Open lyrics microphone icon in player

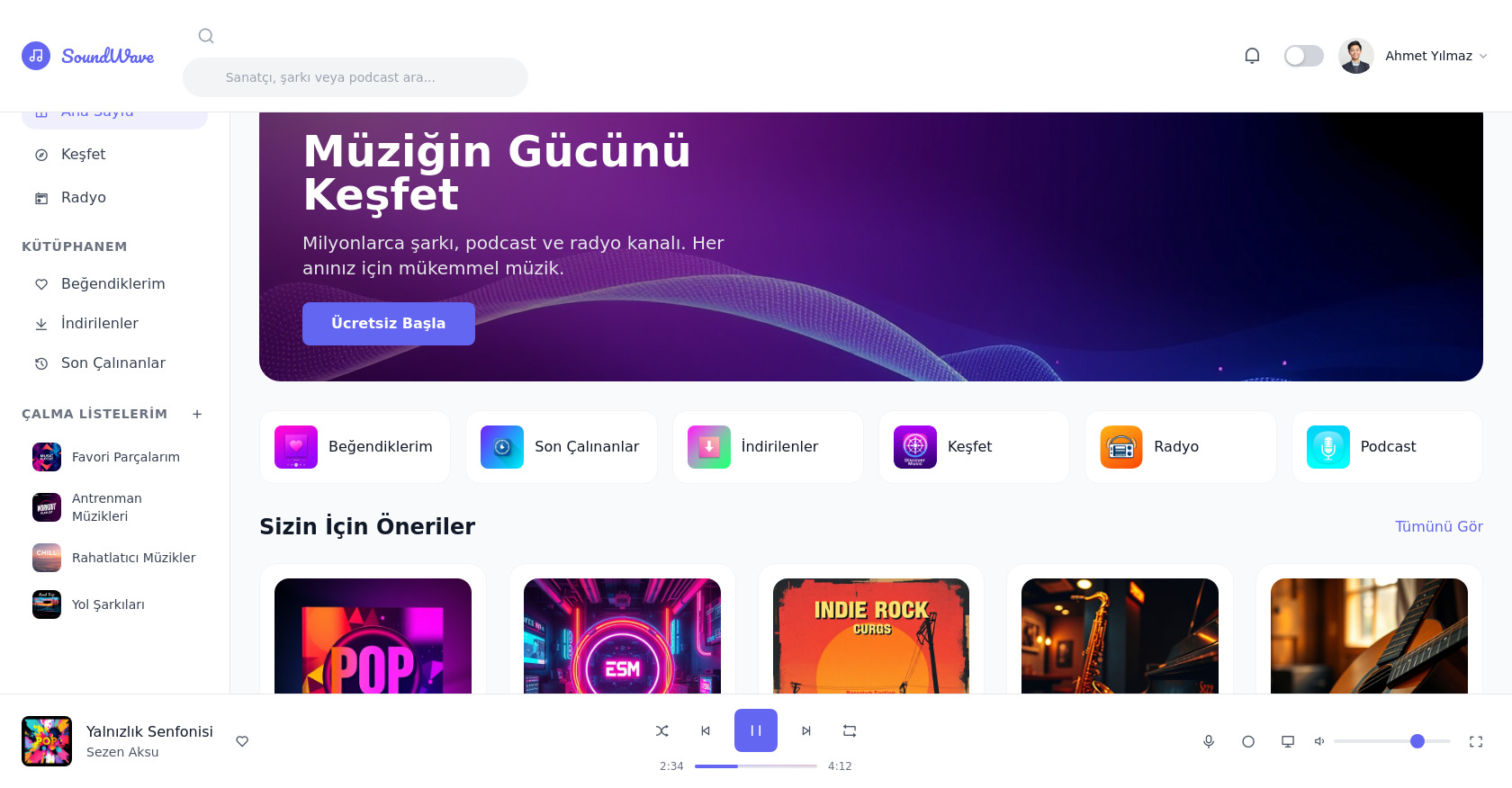coord(1209,741)
